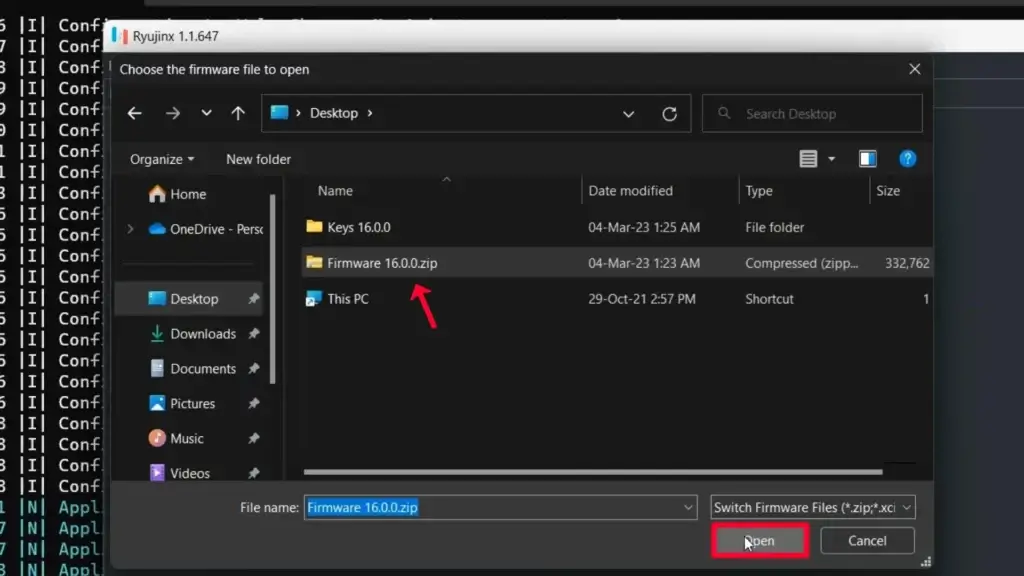This screenshot has width=1024, height=576.
Task: Select the Keys 16.0.0 folder
Action: point(359,227)
